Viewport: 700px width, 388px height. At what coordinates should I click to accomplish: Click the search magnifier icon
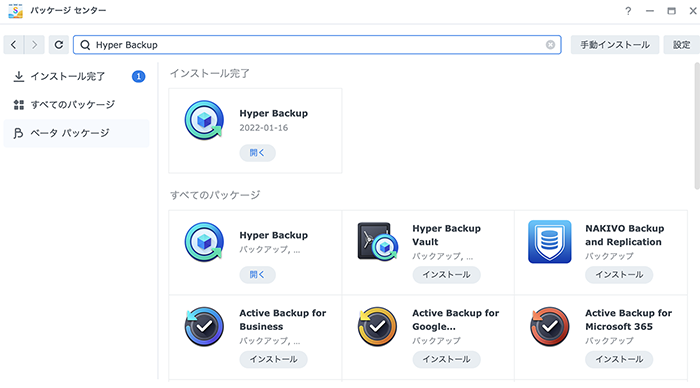click(x=85, y=45)
